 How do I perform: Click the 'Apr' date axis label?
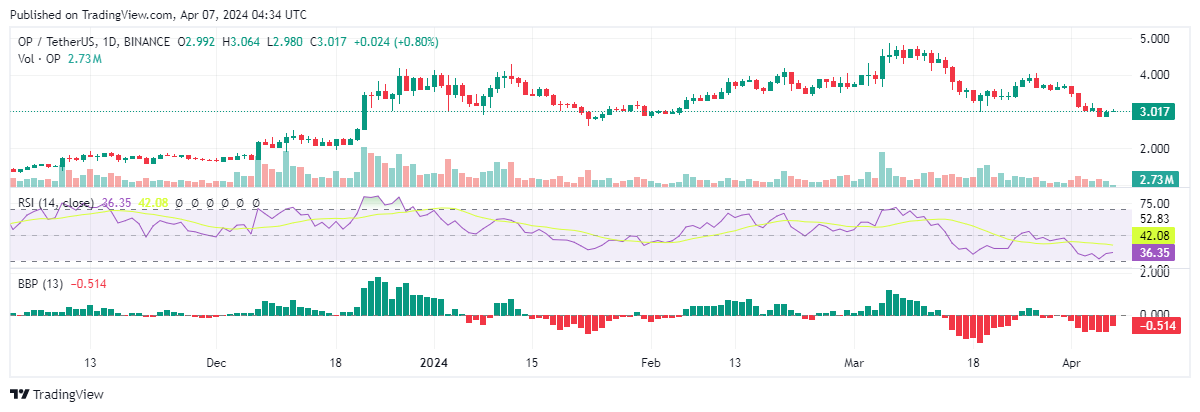tap(1074, 362)
